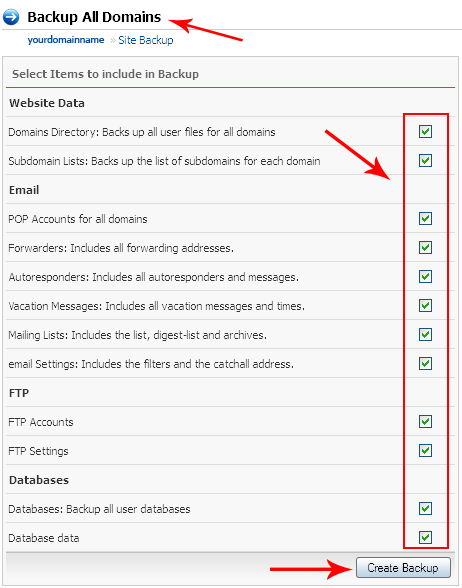The width and height of the screenshot is (462, 588).
Task: Uncheck the Domains Directory checkbox
Action: 425,132
